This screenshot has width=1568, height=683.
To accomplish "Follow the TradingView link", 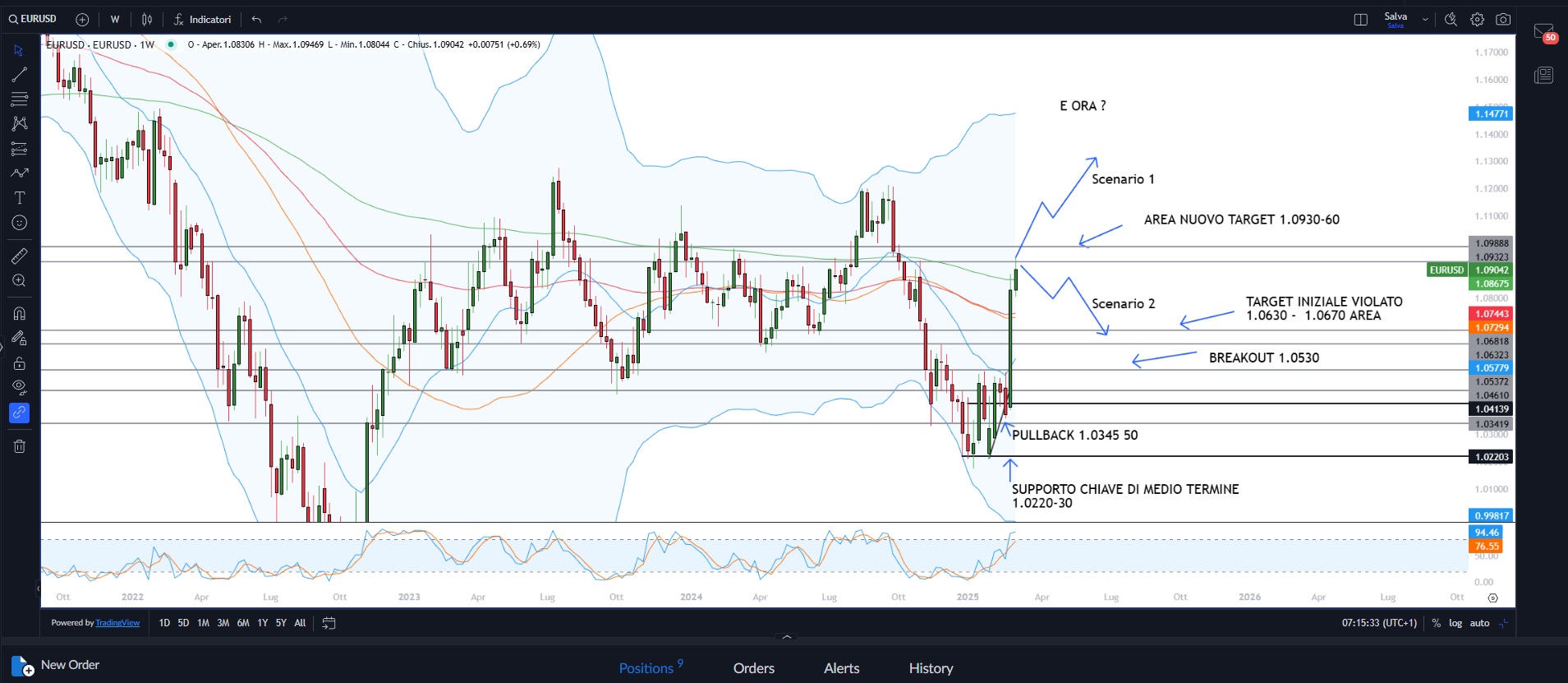I will pos(117,623).
